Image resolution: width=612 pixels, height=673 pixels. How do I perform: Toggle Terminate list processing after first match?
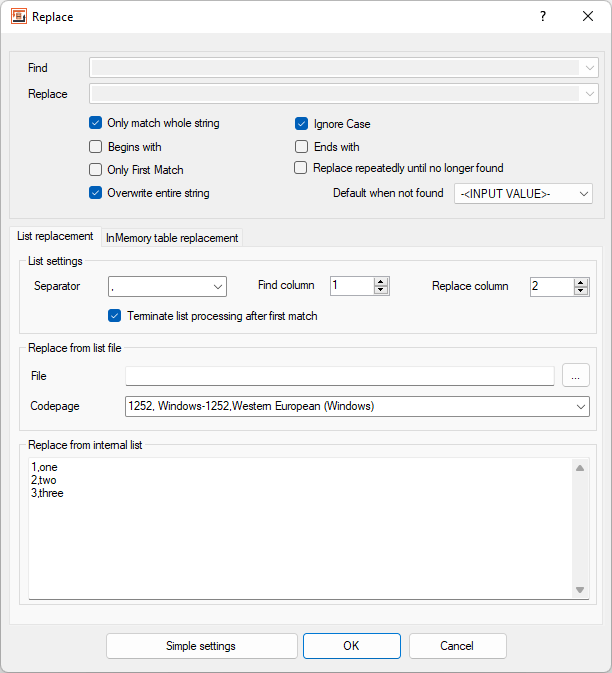(116, 316)
